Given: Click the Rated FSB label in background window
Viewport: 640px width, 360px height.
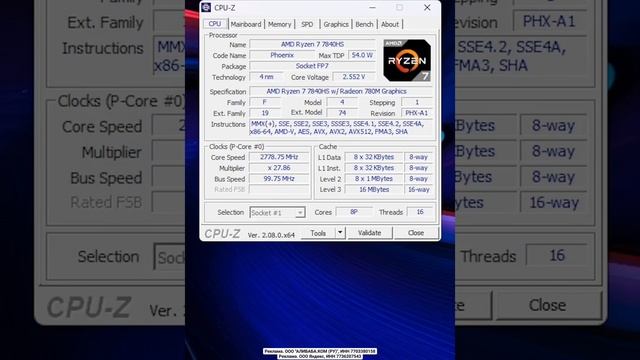Looking at the screenshot, I should click(x=106, y=202).
